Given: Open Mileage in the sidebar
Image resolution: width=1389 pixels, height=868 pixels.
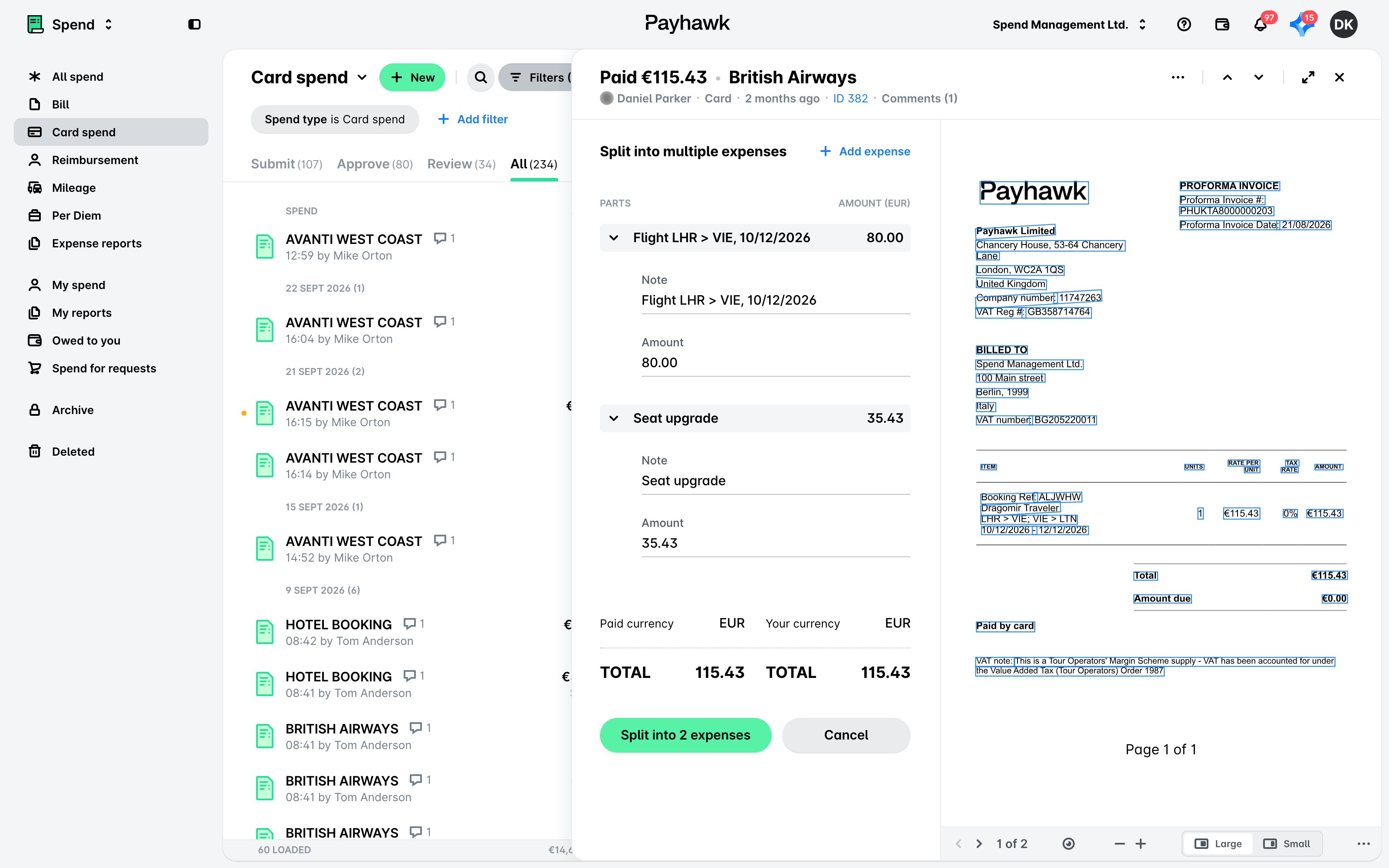Looking at the screenshot, I should click(x=111, y=188).
